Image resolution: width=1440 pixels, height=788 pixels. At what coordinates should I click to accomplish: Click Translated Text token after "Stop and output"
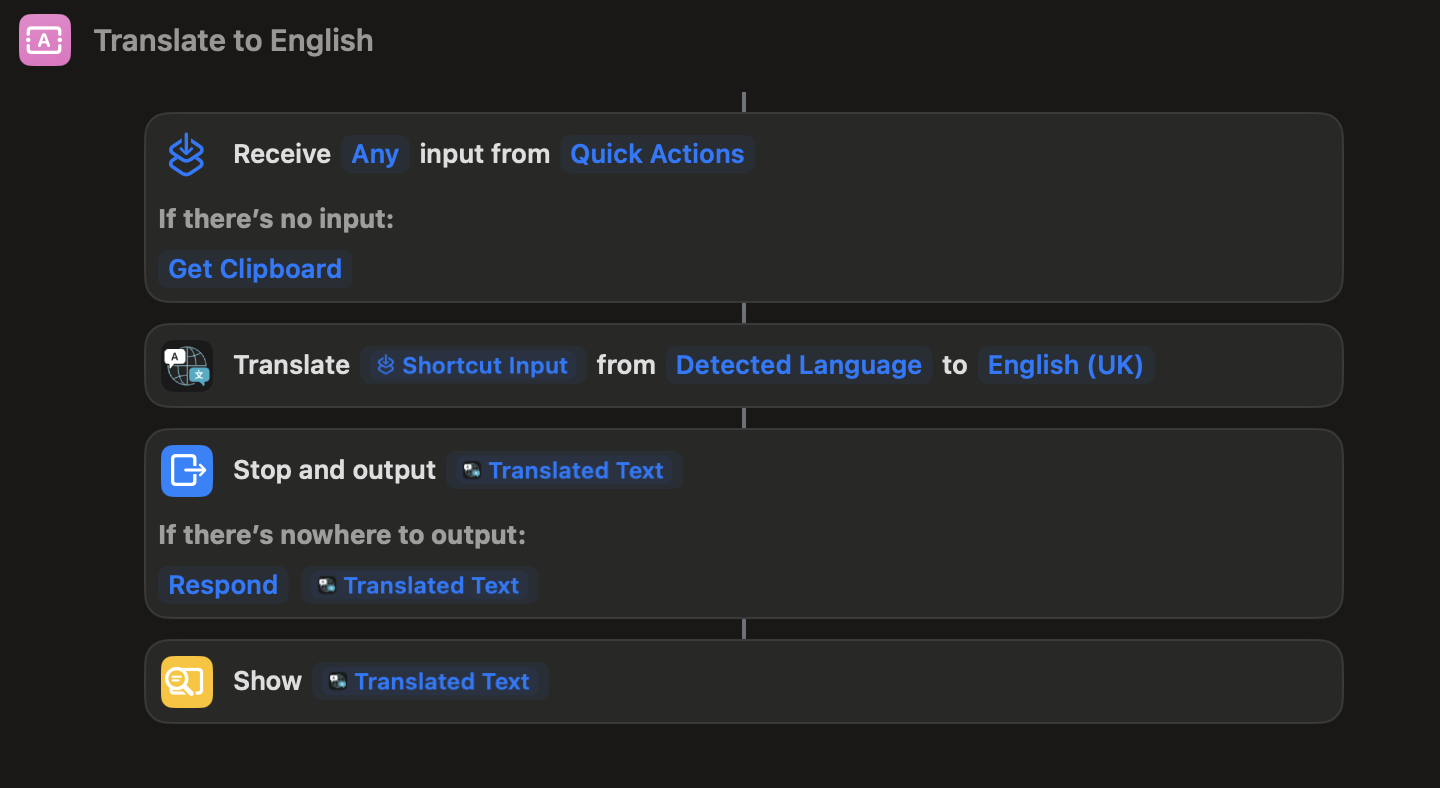564,471
